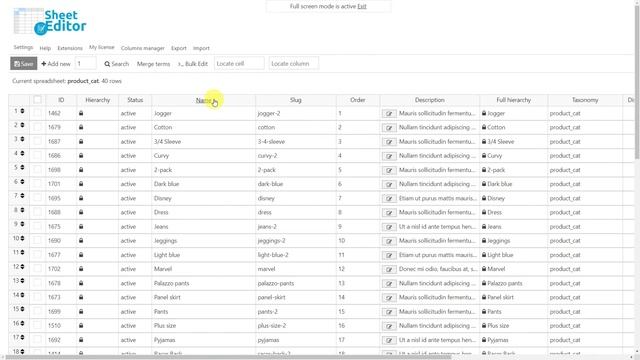Click hierarchy lock icon for ID 1687
This screenshot has height=360, width=640.
coord(81,141)
